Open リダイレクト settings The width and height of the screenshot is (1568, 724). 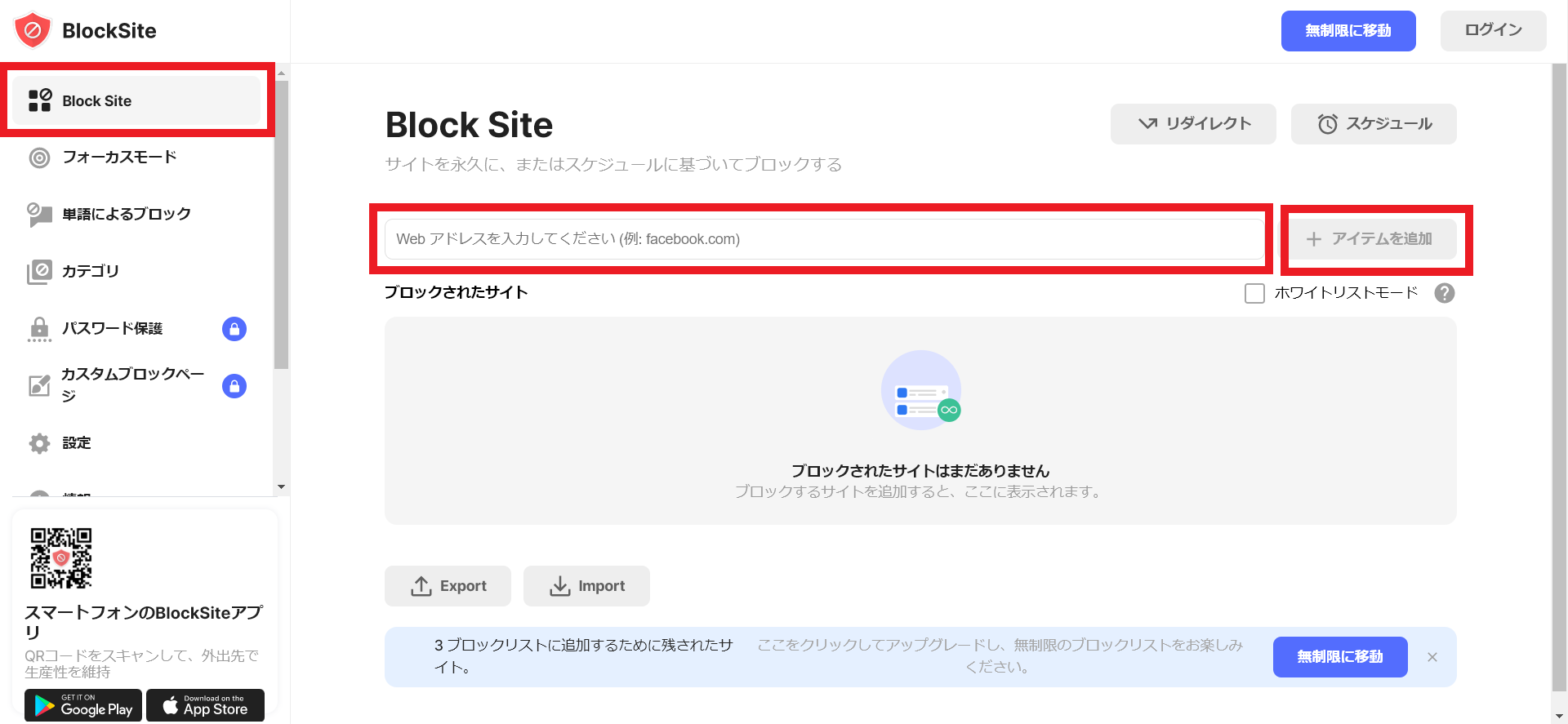[x=1193, y=124]
